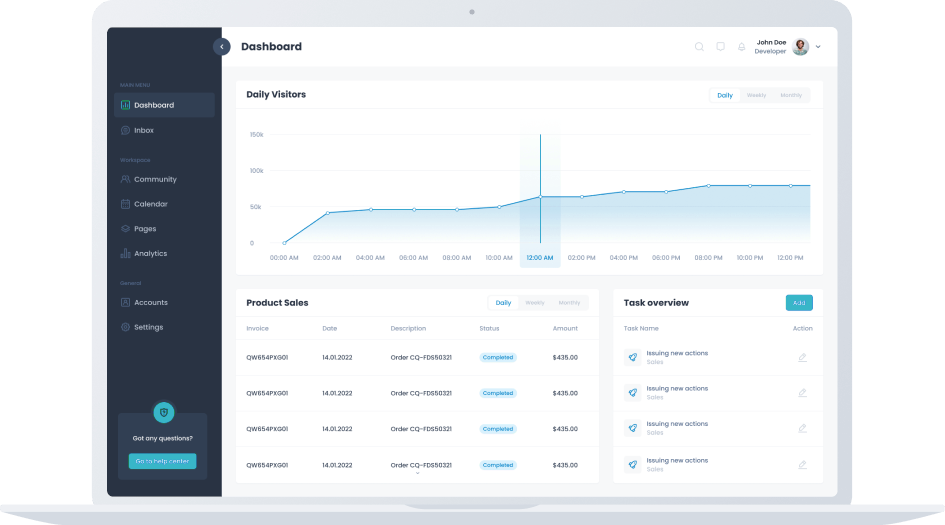
Task: Click the search icon in the header
Action: [699, 46]
